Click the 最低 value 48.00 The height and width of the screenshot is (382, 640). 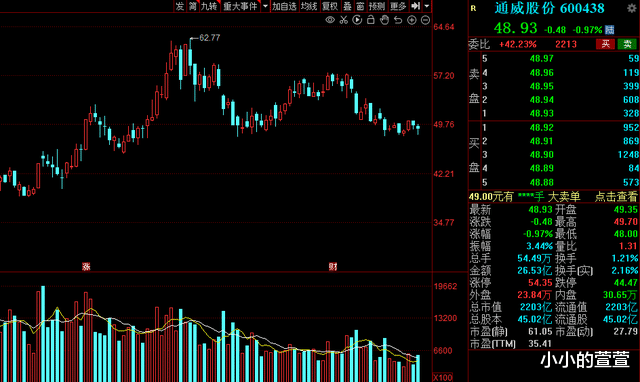pyautogui.click(x=626, y=234)
